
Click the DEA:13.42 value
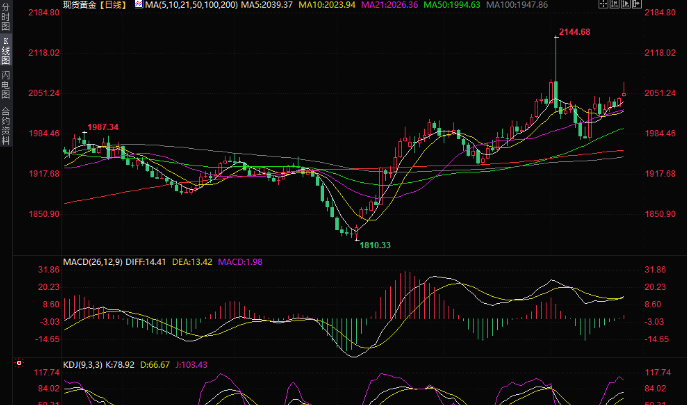(192, 262)
